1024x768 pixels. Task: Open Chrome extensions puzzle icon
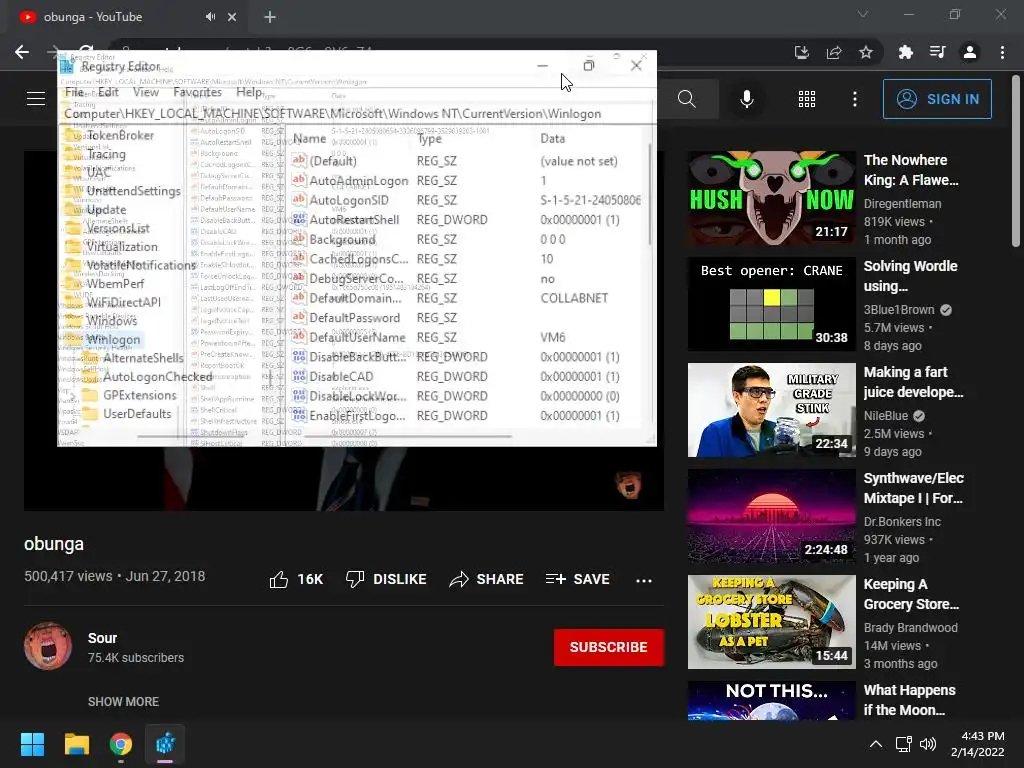coord(905,52)
